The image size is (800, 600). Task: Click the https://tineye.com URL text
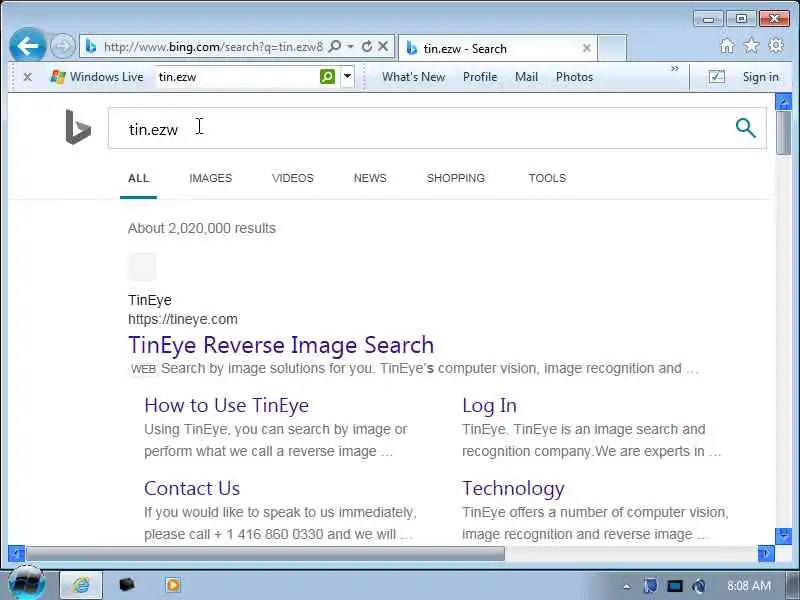pyautogui.click(x=183, y=319)
